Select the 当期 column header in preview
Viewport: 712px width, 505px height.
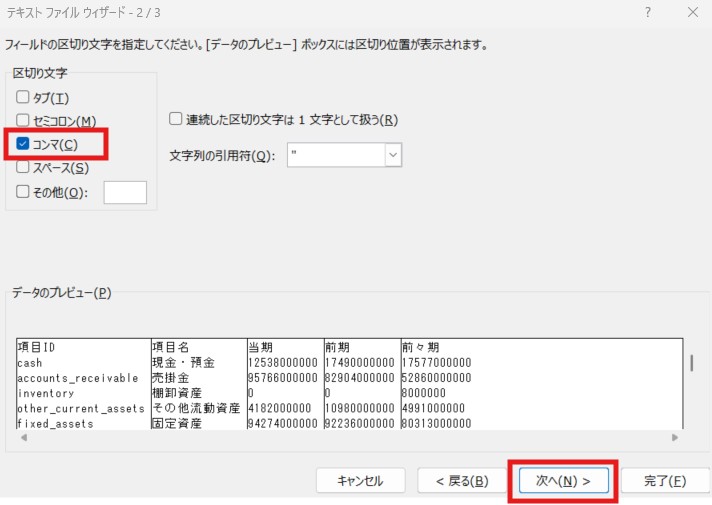[x=260, y=347]
